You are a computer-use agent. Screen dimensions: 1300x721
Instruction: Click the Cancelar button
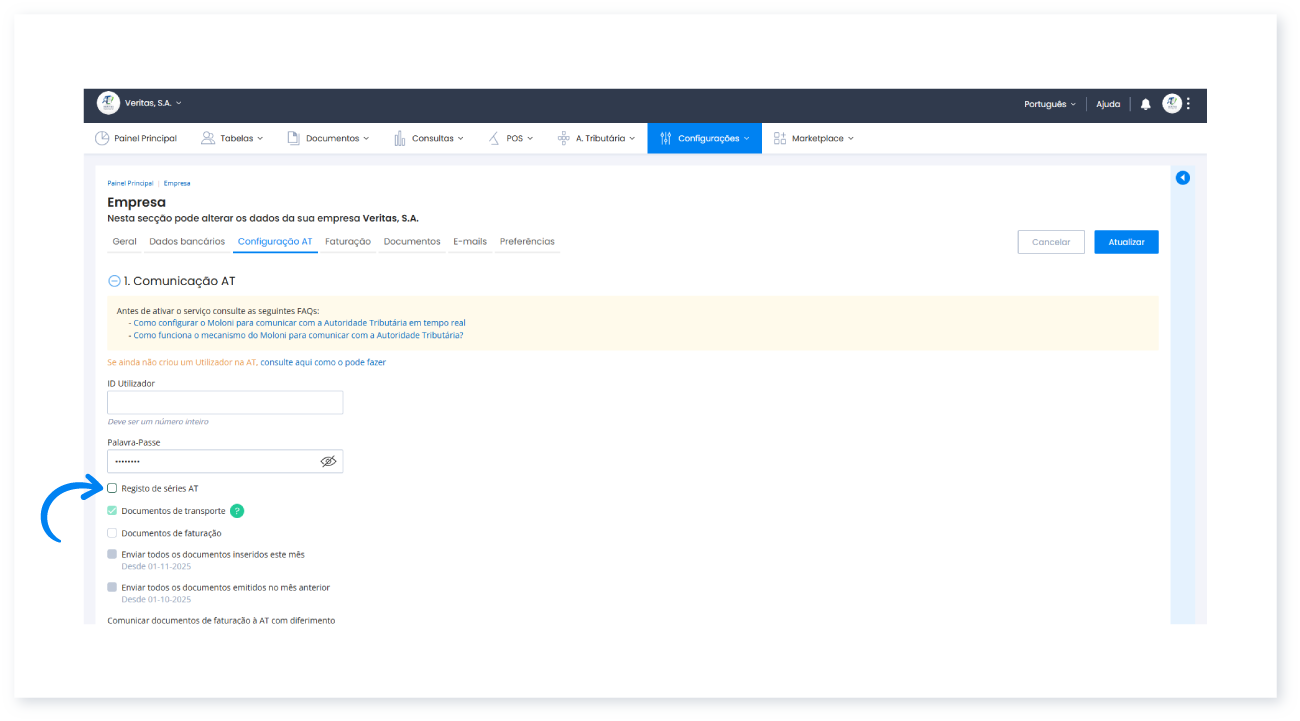click(x=1051, y=242)
